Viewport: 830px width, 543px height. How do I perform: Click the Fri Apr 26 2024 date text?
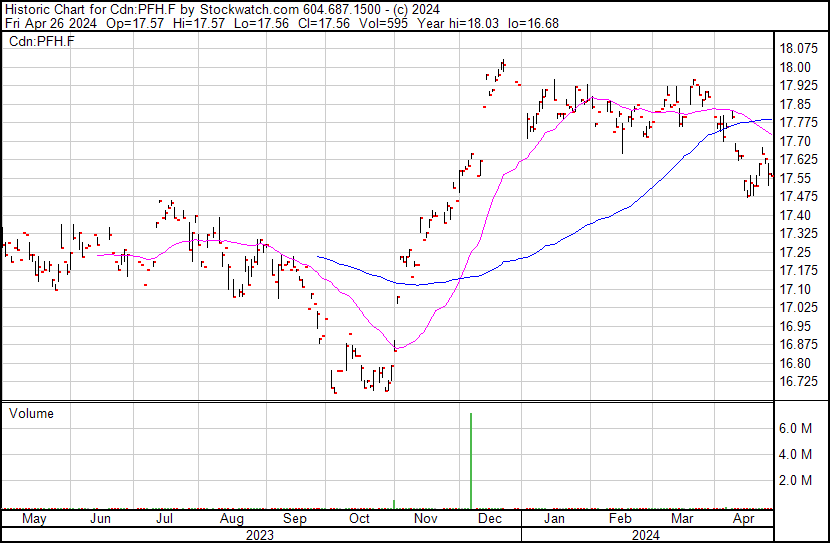click(x=51, y=23)
